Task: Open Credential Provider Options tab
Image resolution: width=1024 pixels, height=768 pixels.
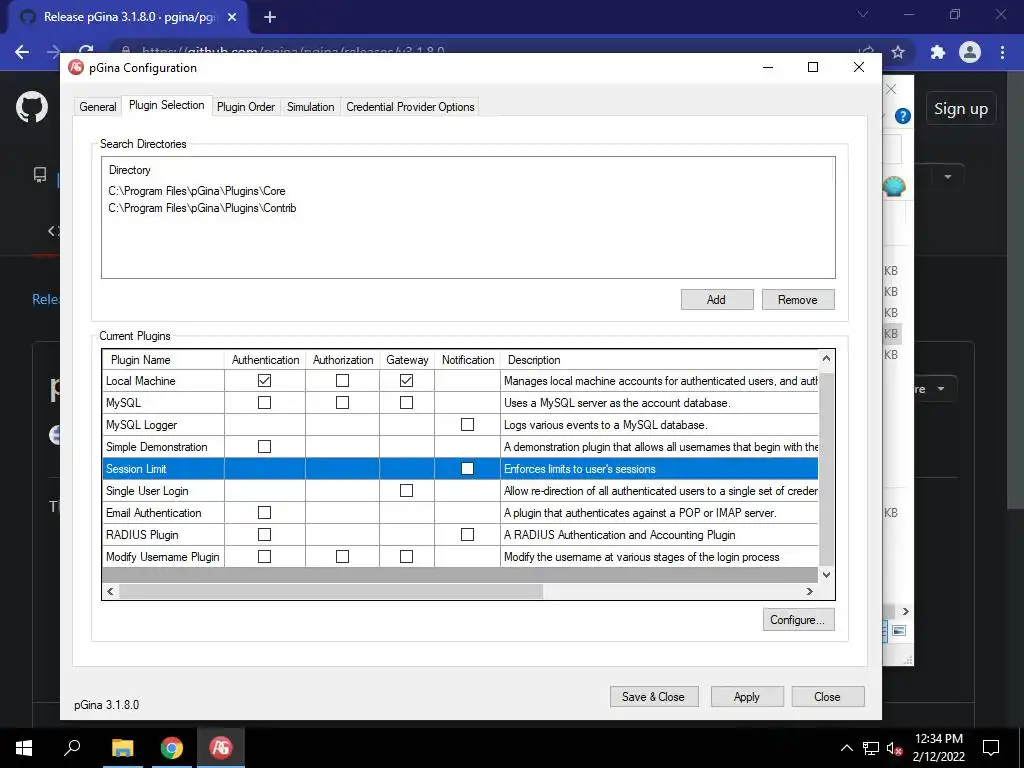Action: (x=410, y=107)
